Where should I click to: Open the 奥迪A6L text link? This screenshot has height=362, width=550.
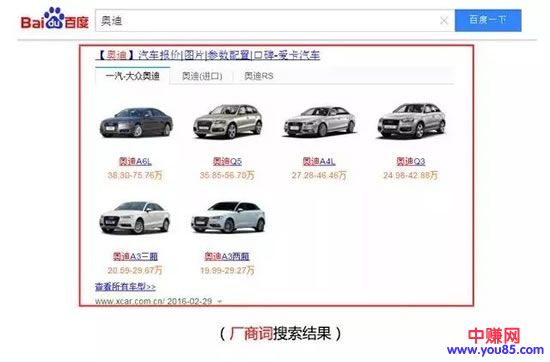pyautogui.click(x=135, y=162)
